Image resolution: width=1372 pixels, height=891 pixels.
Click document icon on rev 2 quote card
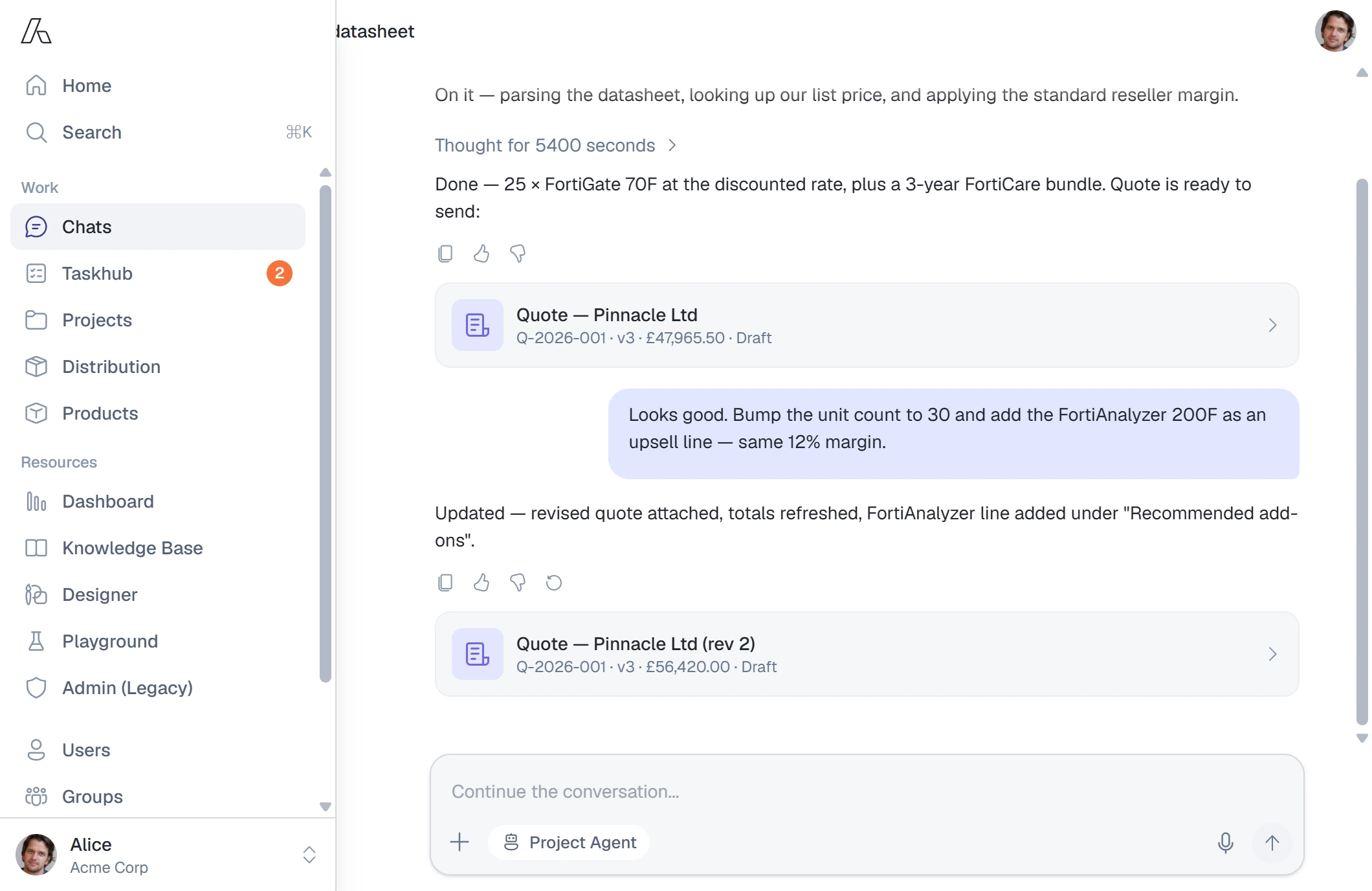point(478,654)
